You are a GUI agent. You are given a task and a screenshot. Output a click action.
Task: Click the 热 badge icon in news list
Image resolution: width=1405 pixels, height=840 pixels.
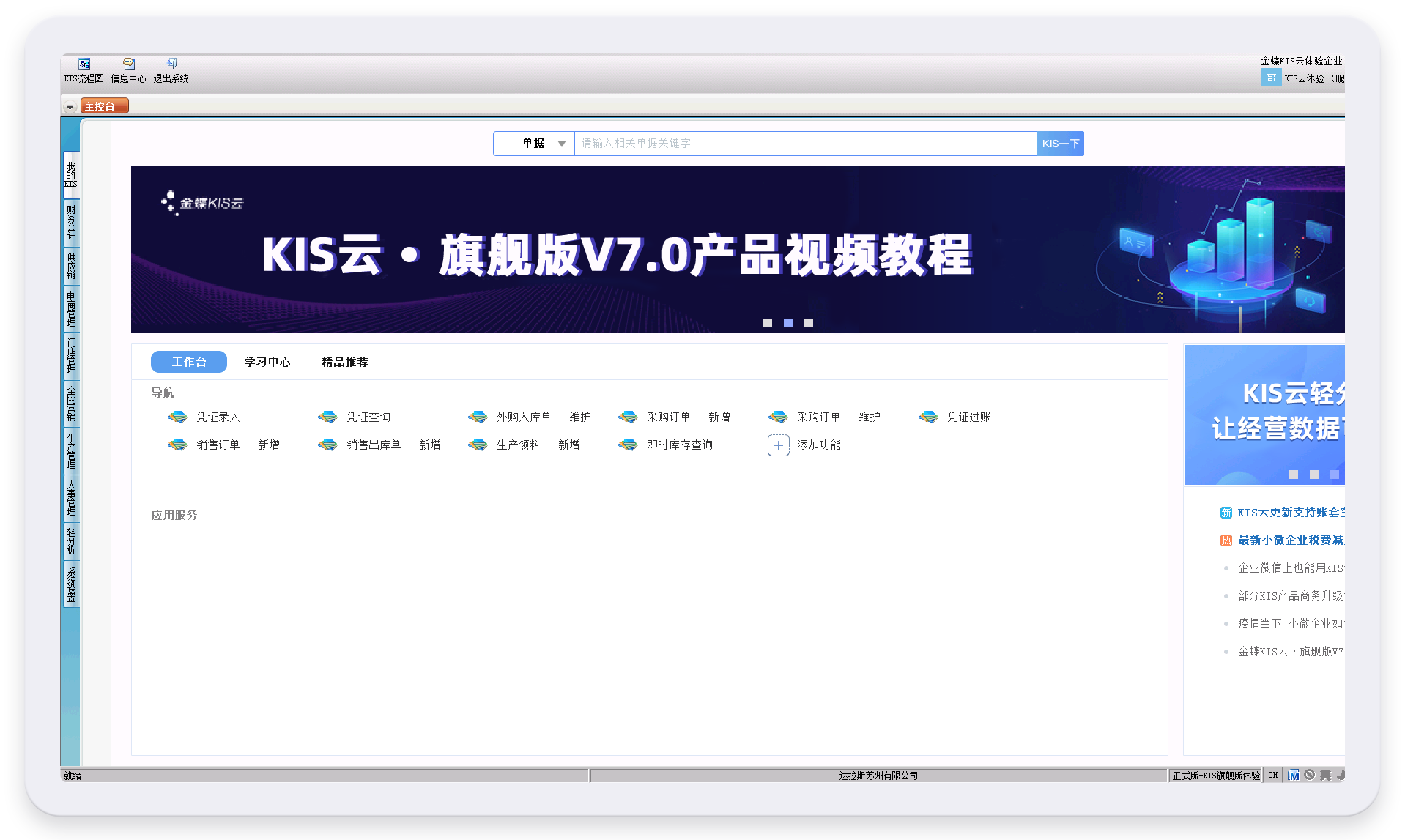click(x=1226, y=540)
